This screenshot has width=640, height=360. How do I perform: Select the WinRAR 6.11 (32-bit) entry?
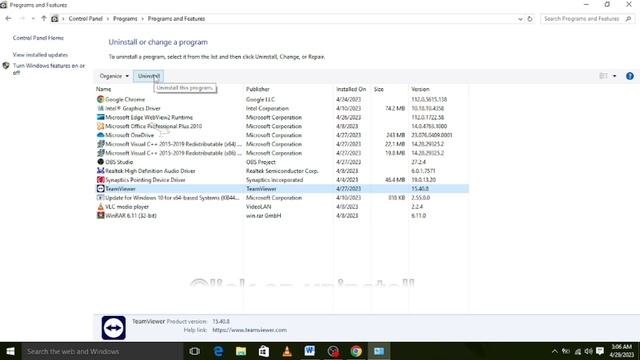pos(131,216)
